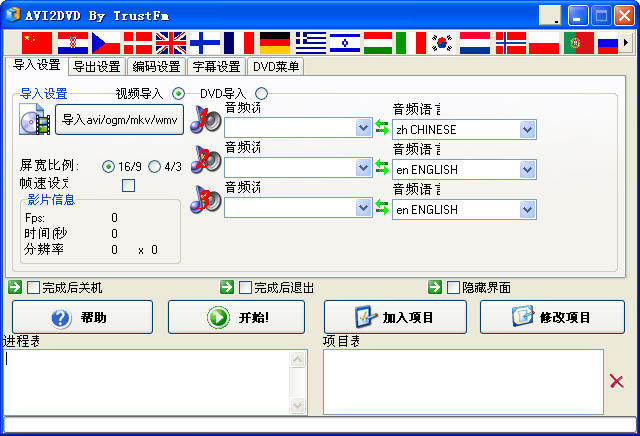This screenshot has width=640, height=436.
Task: Select the DVD导入 radio button
Action: pyautogui.click(x=262, y=94)
